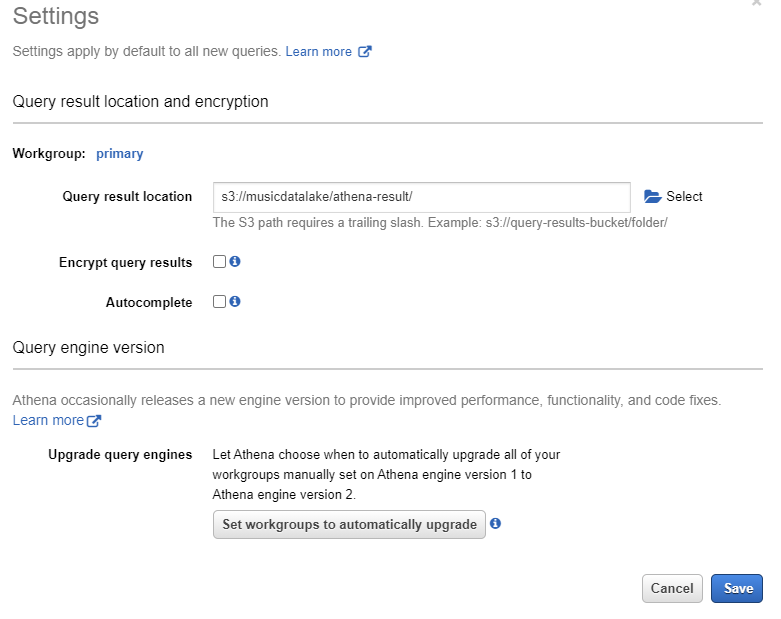Viewport: 781px width, 619px height.
Task: Enable the Encrypt query results checkbox
Action: coord(219,261)
